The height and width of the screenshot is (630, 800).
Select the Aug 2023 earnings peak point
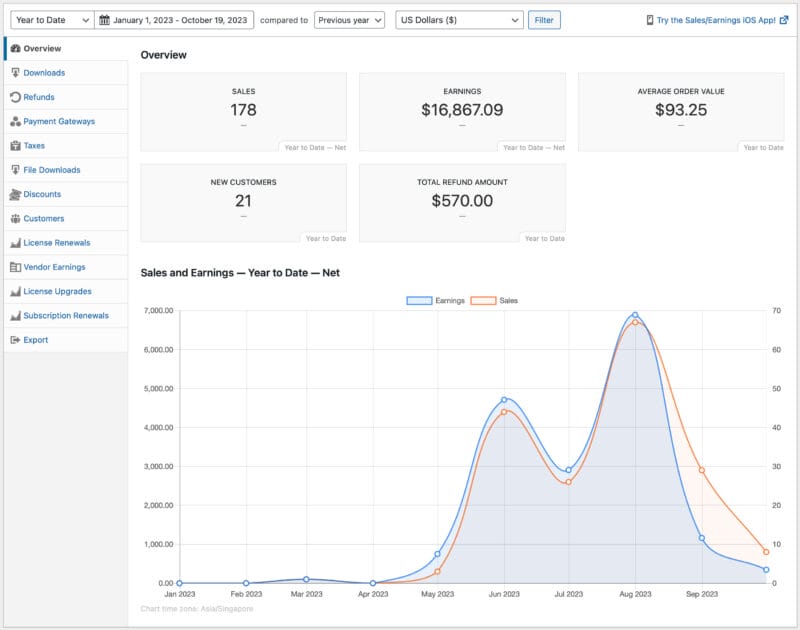(x=635, y=315)
